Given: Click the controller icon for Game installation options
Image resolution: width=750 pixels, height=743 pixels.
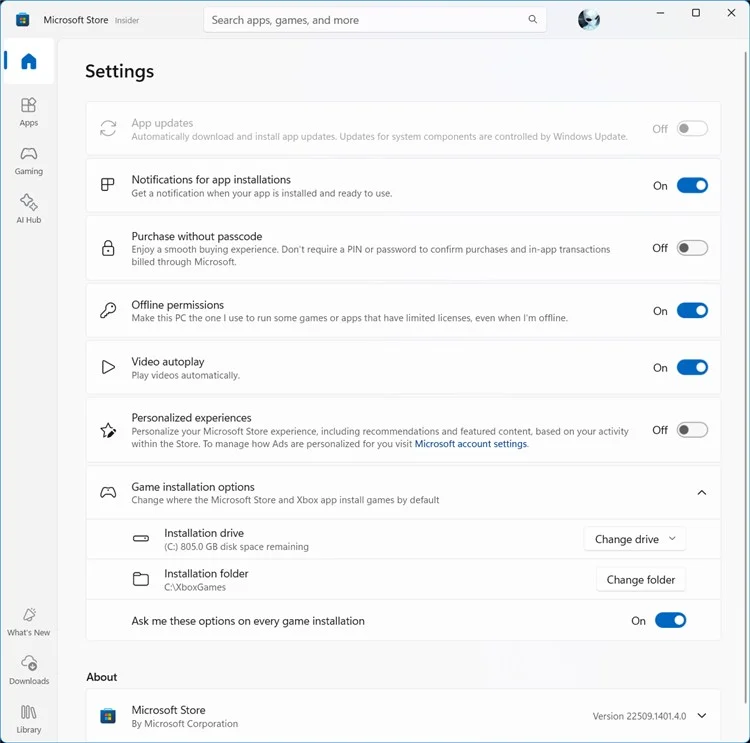Looking at the screenshot, I should (x=108, y=492).
